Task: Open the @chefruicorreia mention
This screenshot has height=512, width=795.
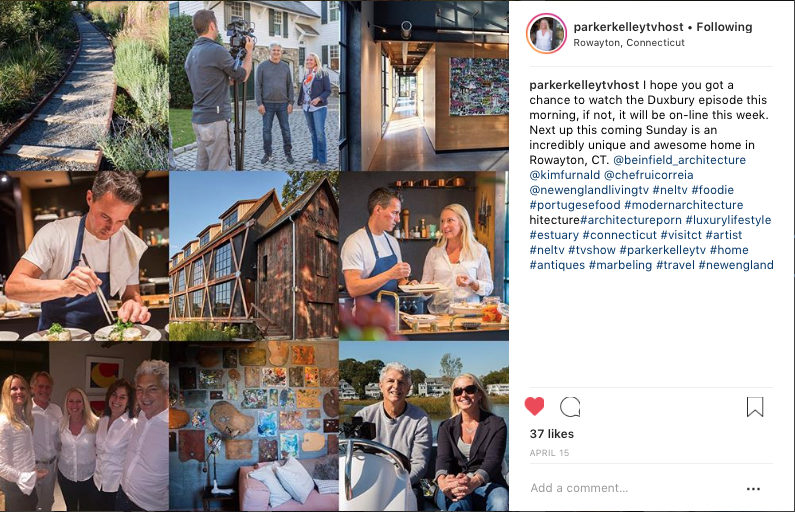Action: pyautogui.click(x=648, y=175)
